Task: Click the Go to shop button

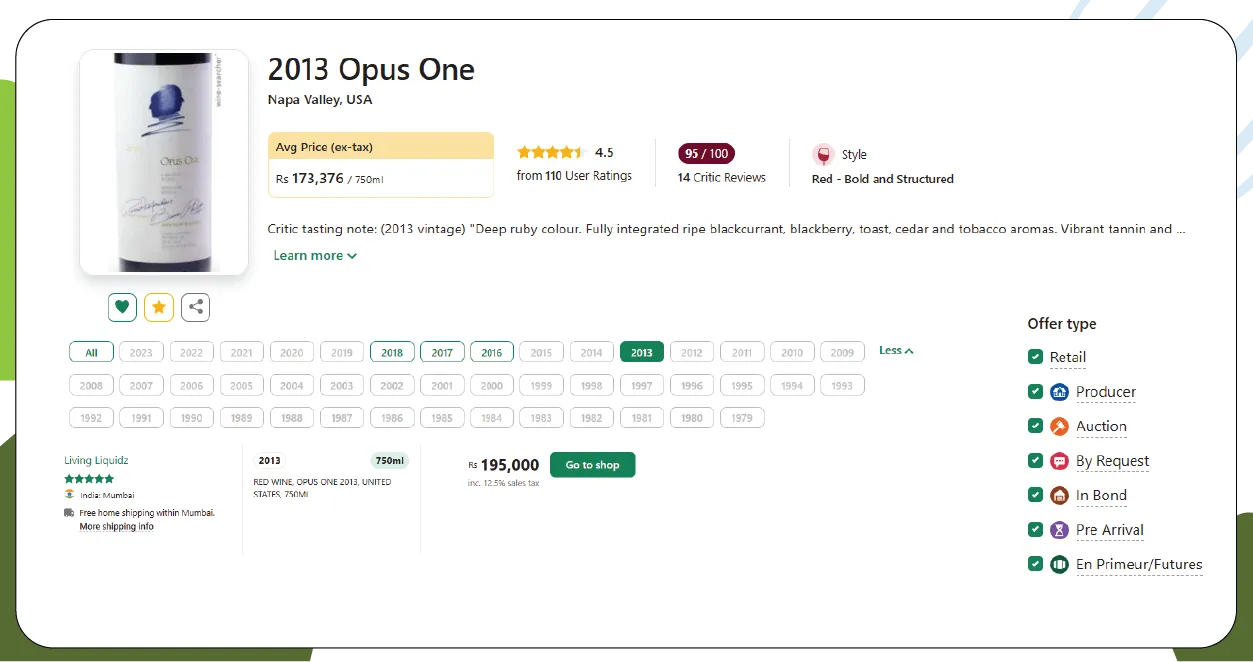Action: 592,464
